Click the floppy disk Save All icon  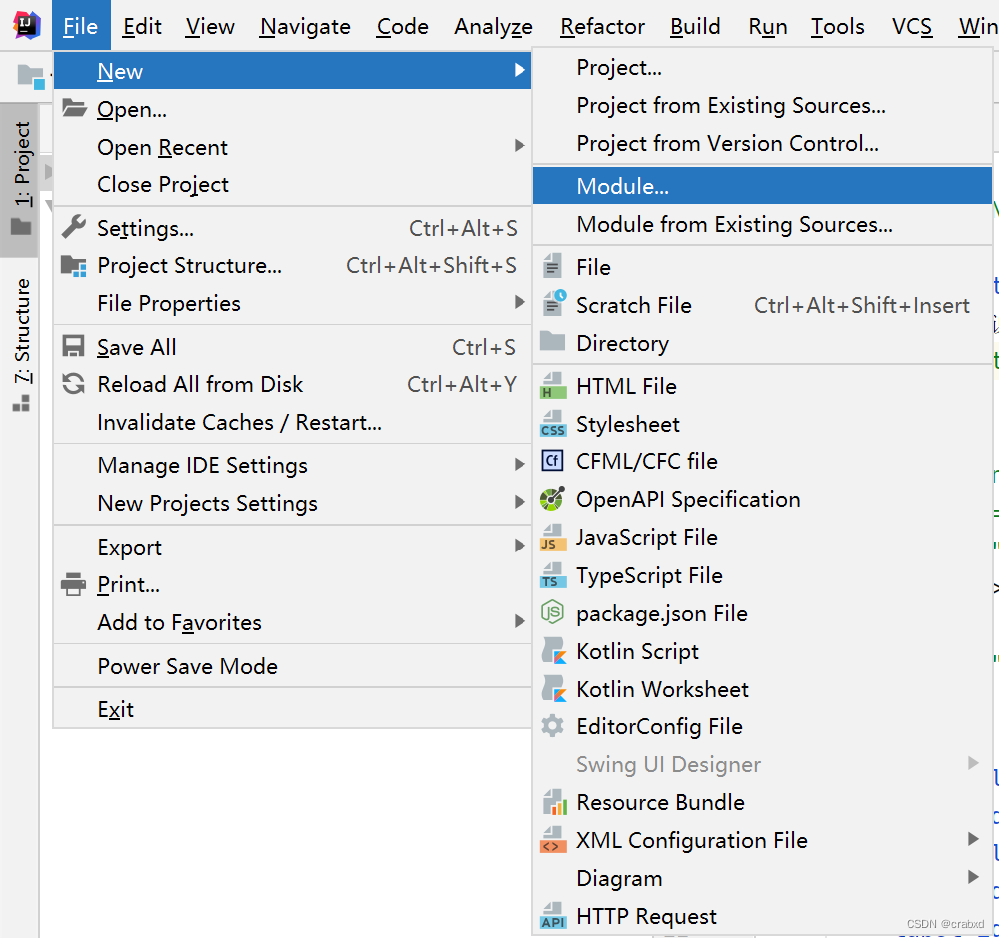73,347
